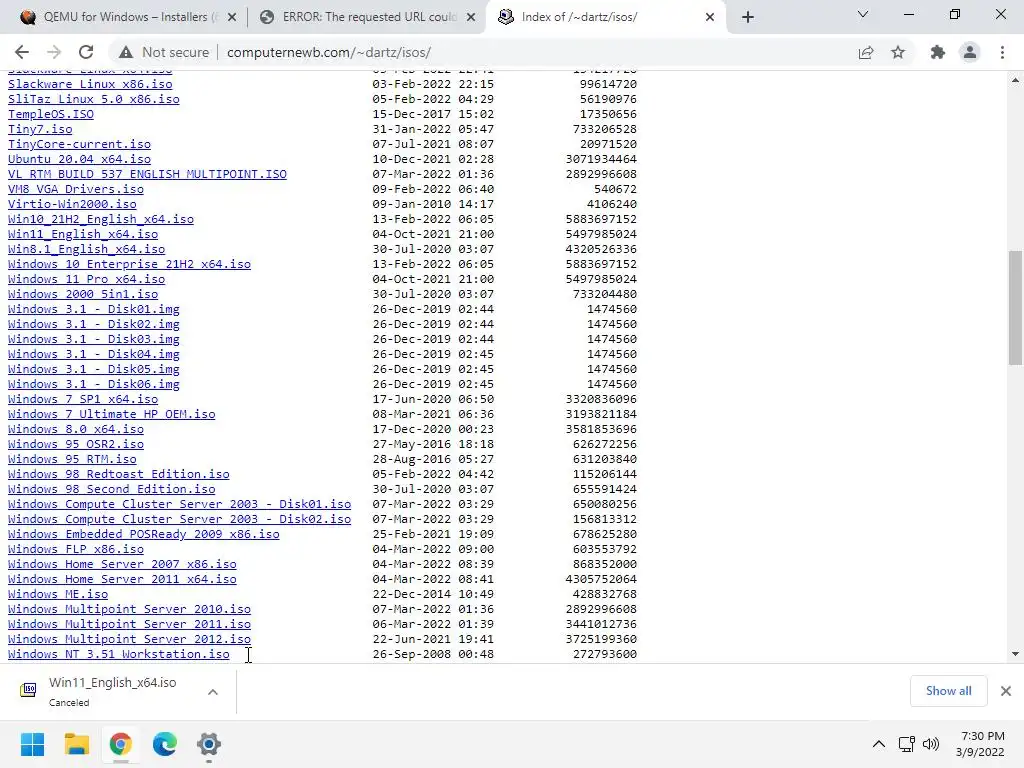
Task: Open Windows_7_Ultimate_HP_OEM.iso link
Action: [x=112, y=415]
